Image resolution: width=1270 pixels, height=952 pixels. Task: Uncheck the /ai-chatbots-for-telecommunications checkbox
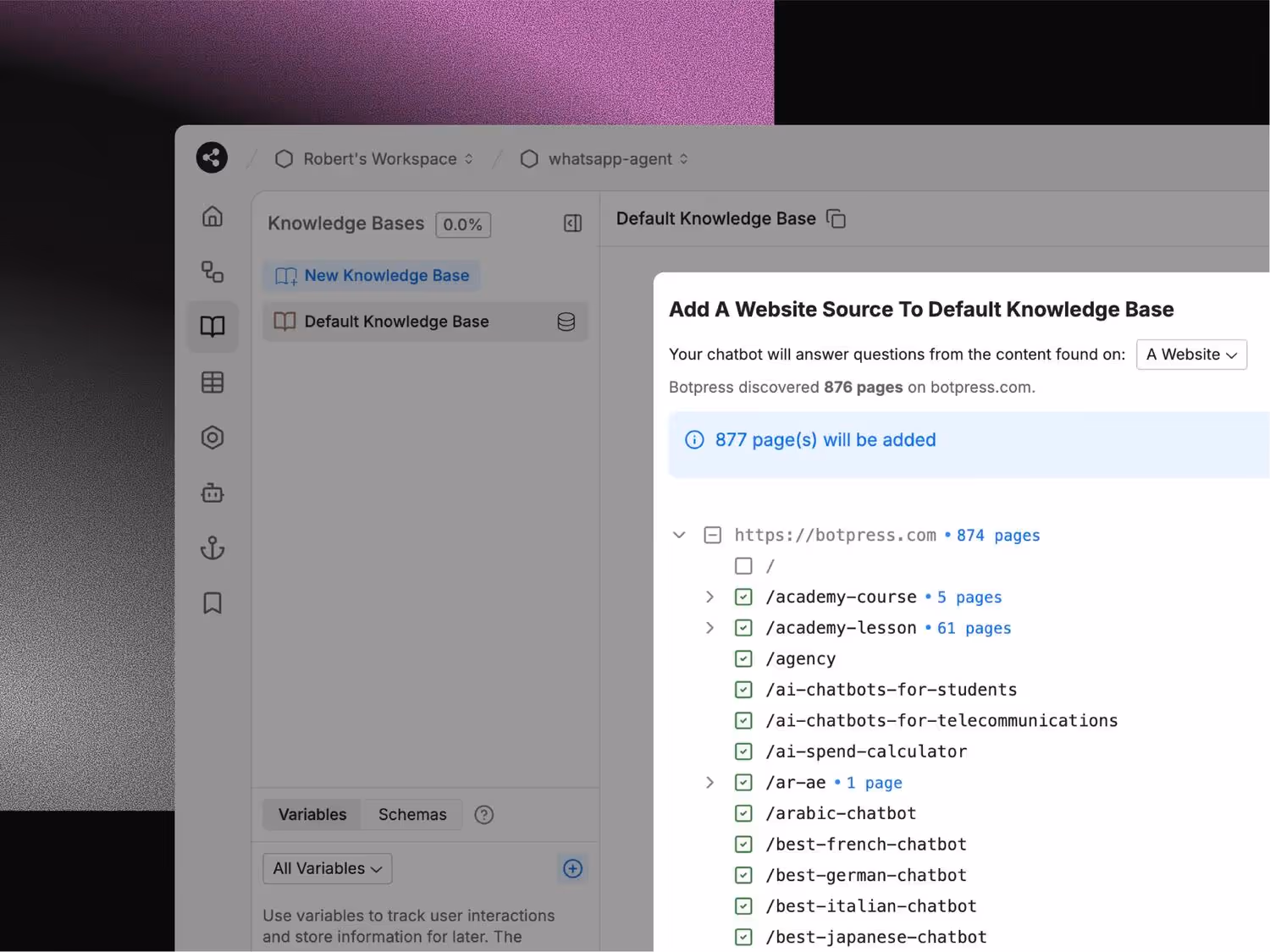coord(743,721)
